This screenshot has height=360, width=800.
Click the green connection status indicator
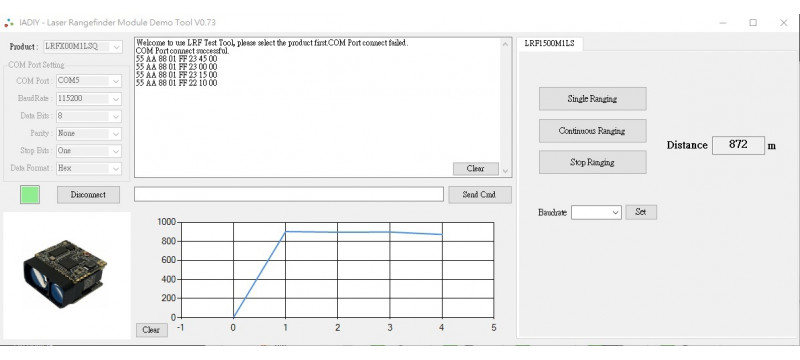[30, 195]
